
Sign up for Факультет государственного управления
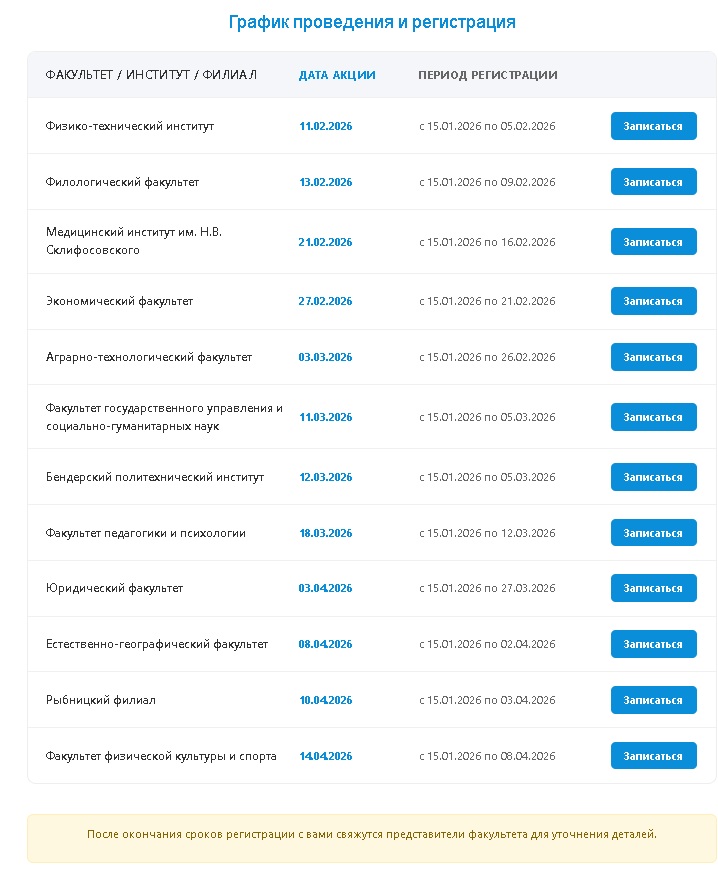point(654,417)
